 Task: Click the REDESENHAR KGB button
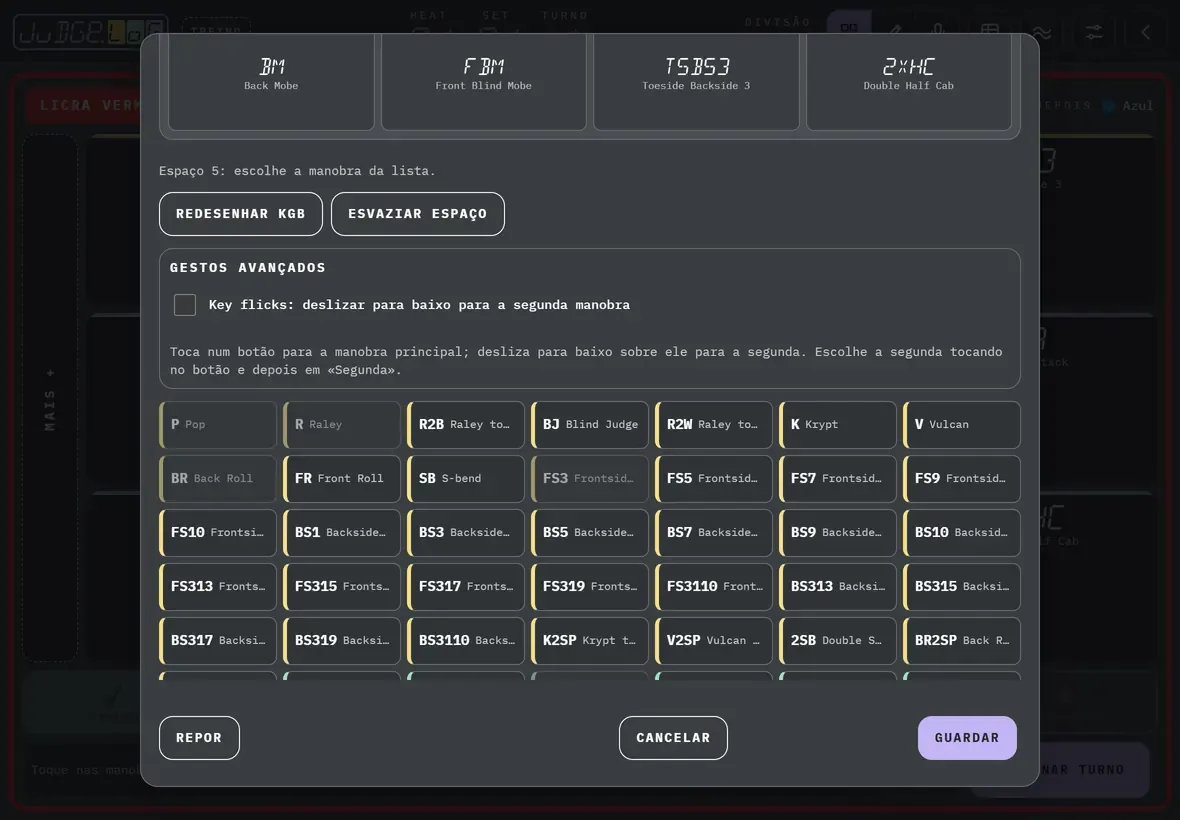(241, 214)
